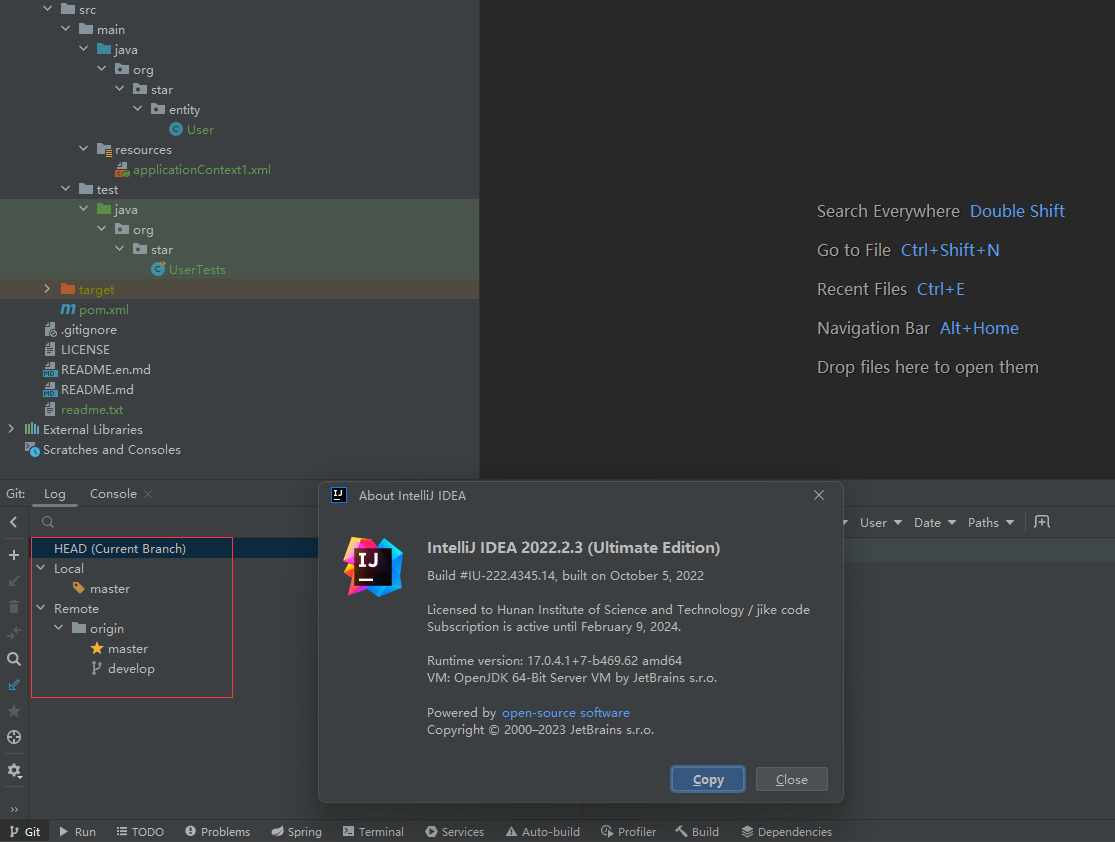Select the readme.txt file
The height and width of the screenshot is (842, 1115).
[x=92, y=410]
